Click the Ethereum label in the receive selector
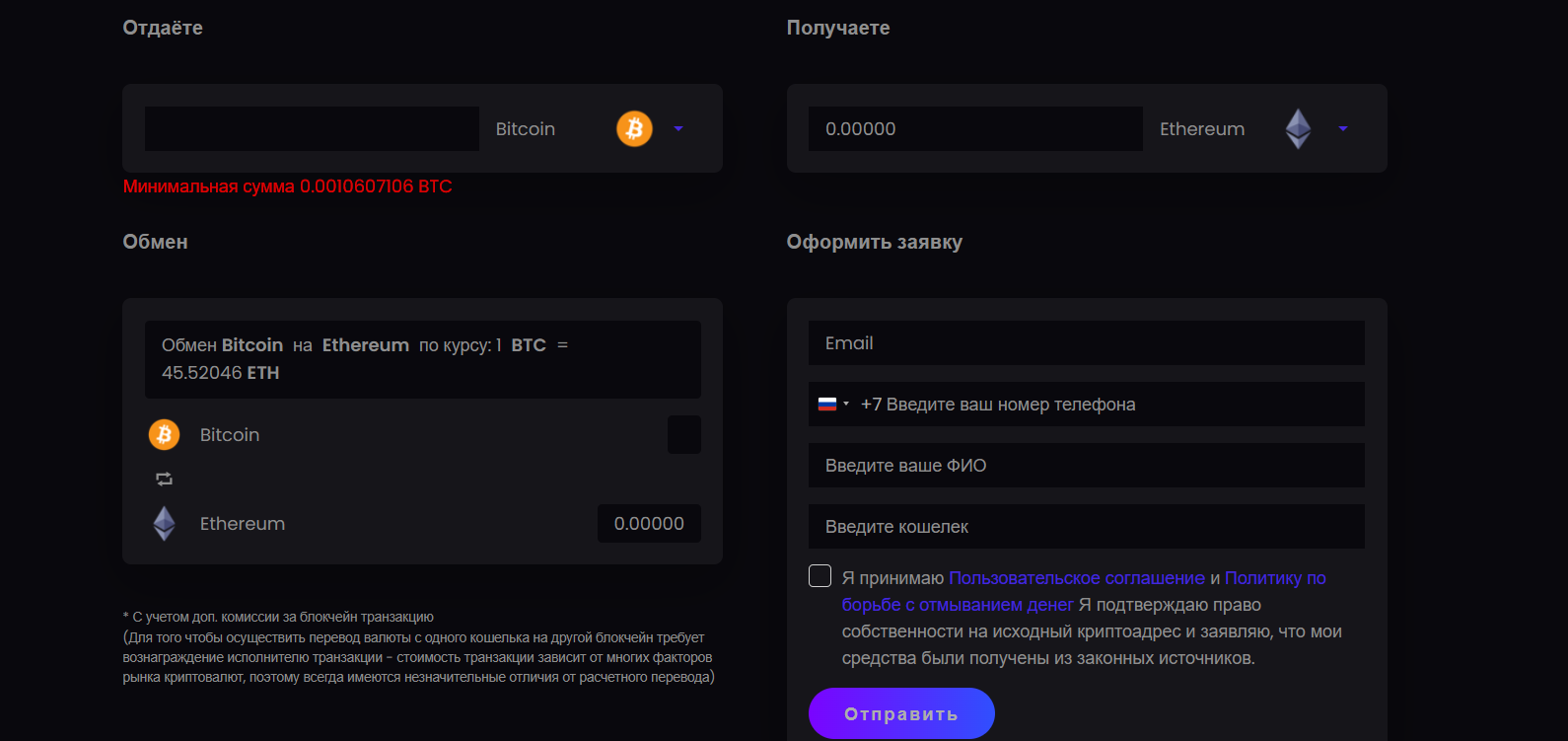The height and width of the screenshot is (741, 1568). [1202, 129]
